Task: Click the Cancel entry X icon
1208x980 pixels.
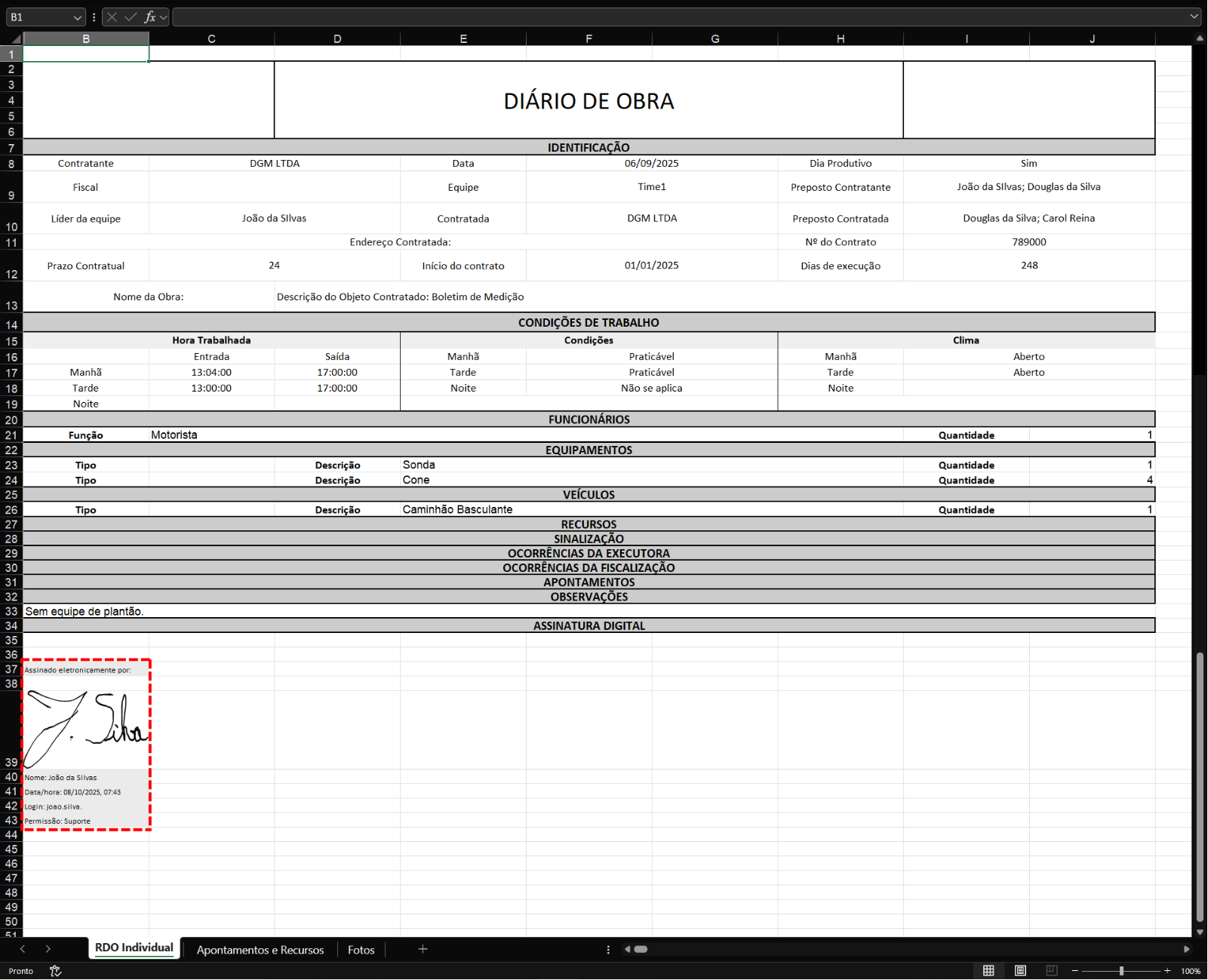Action: (x=112, y=17)
